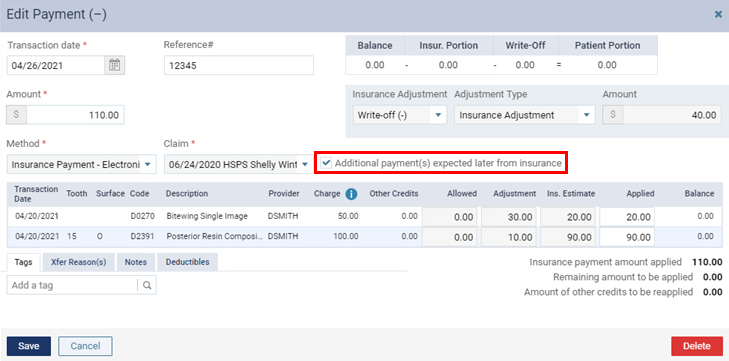
Task: Open the Adjustment Type dropdown
Action: pos(587,115)
